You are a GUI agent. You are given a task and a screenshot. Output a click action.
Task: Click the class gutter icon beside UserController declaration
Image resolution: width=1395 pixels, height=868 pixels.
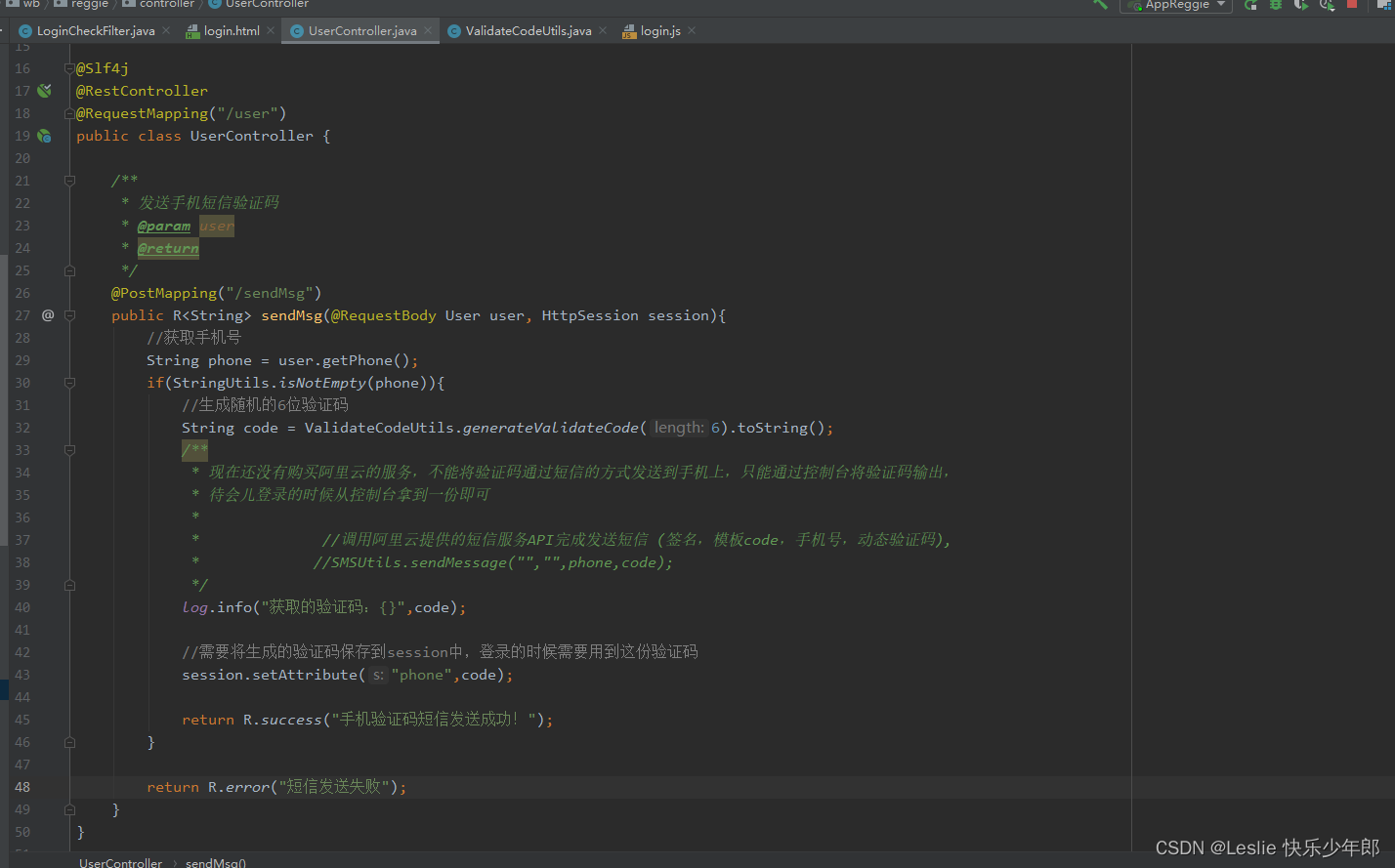[x=44, y=136]
